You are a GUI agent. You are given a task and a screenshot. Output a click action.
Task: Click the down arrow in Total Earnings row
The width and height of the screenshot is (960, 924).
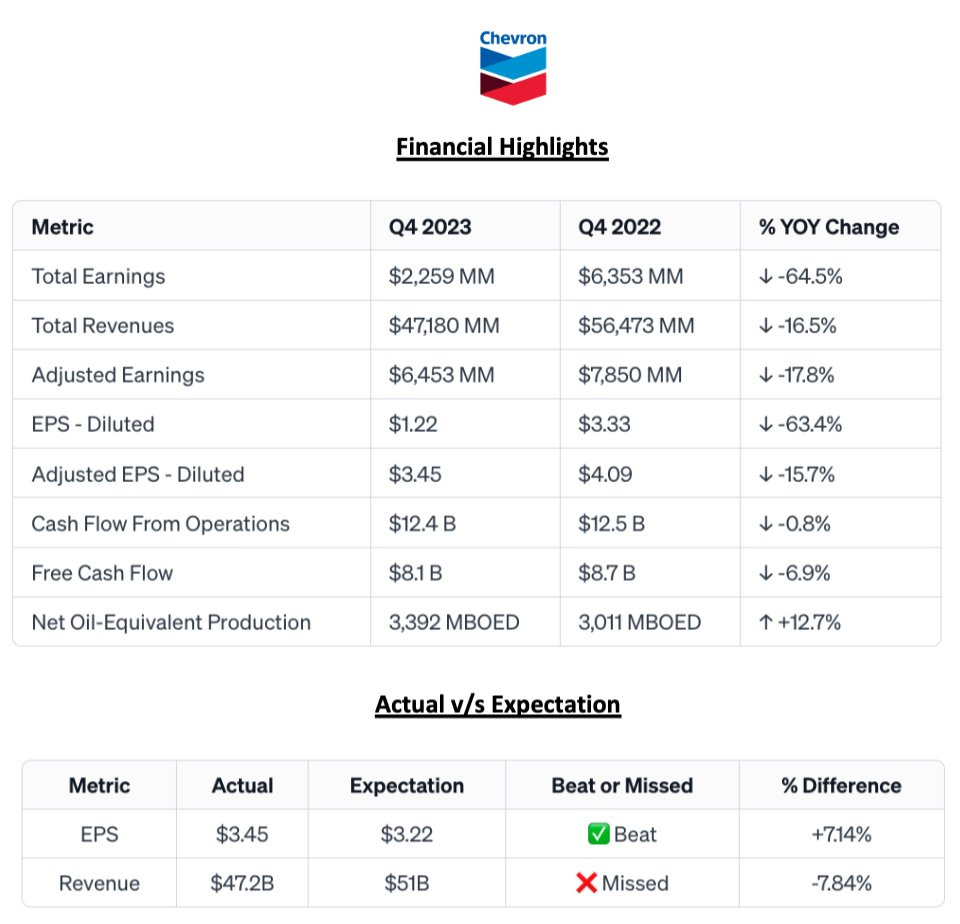765,276
